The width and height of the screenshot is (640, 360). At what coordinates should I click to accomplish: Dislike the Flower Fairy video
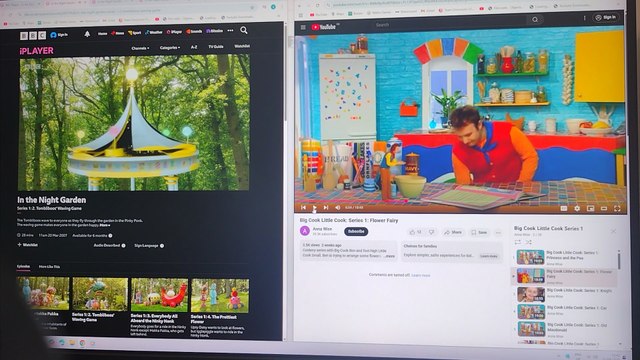coord(431,232)
